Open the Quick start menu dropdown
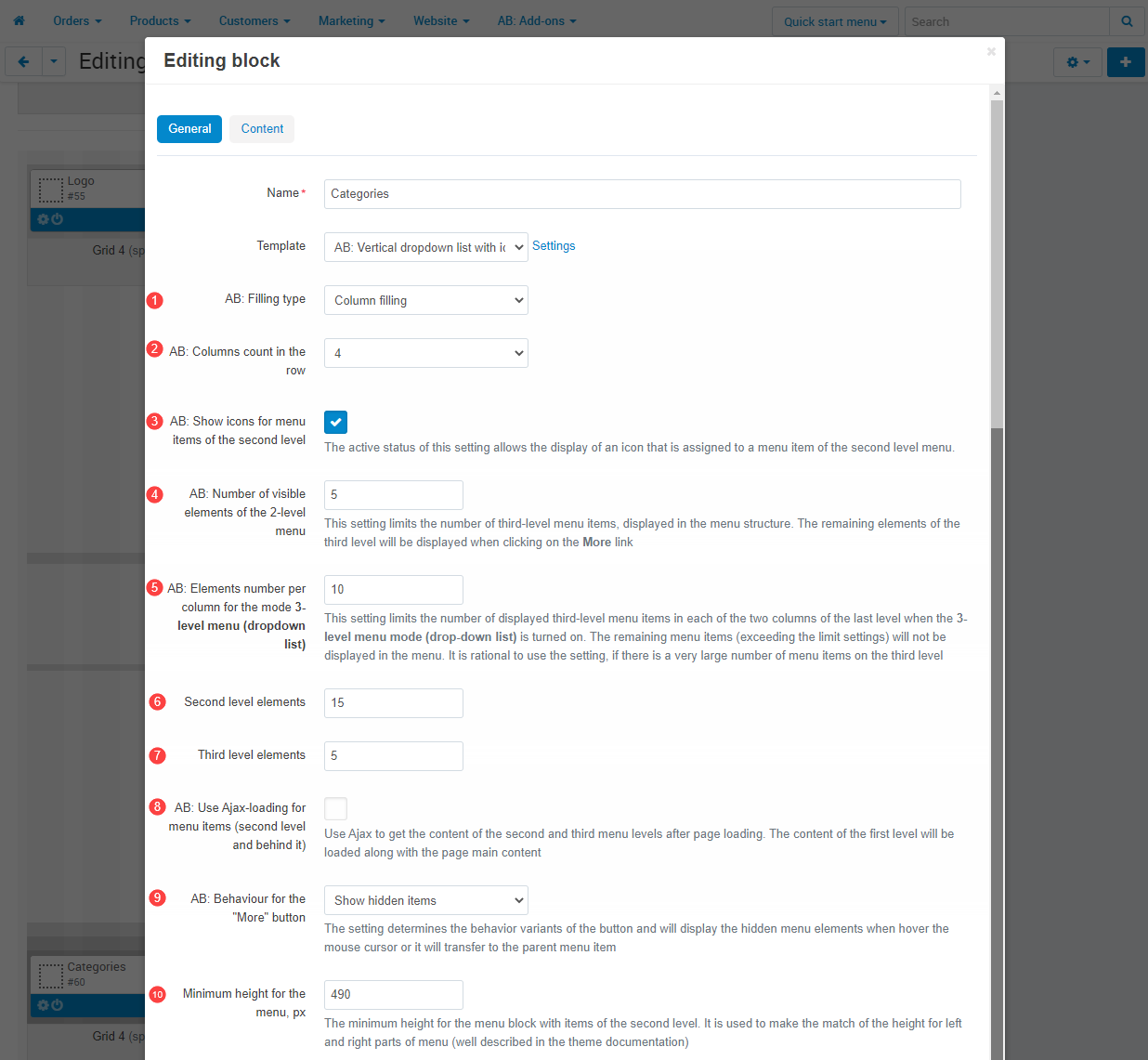The height and width of the screenshot is (1060, 1148). click(x=835, y=21)
